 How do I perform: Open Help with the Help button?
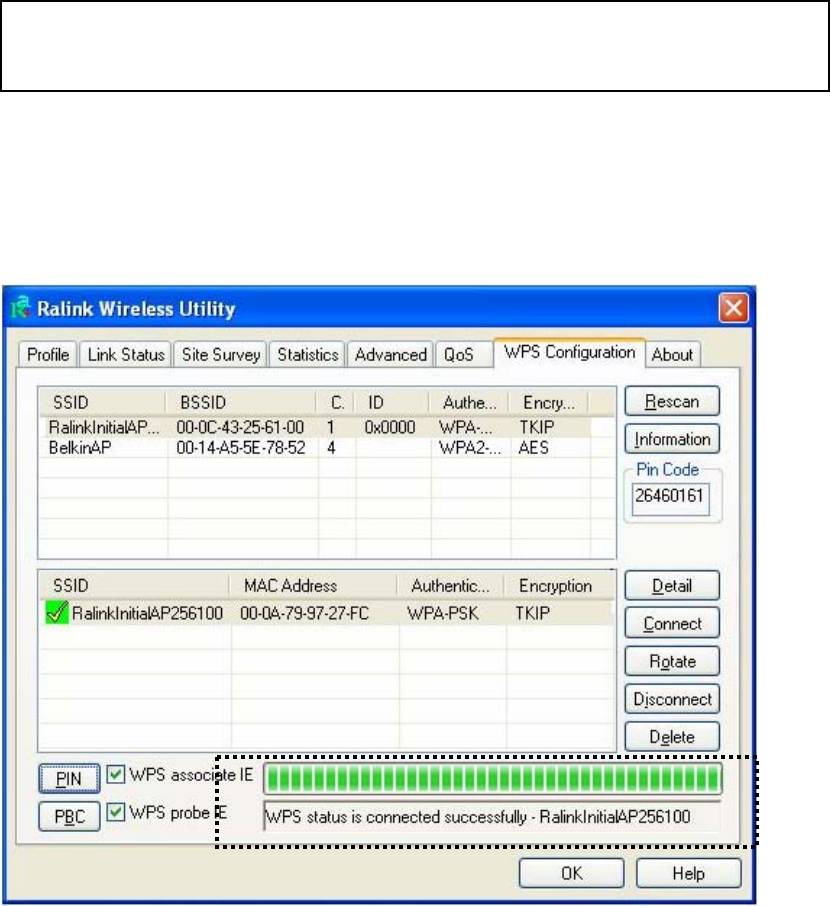(688, 873)
